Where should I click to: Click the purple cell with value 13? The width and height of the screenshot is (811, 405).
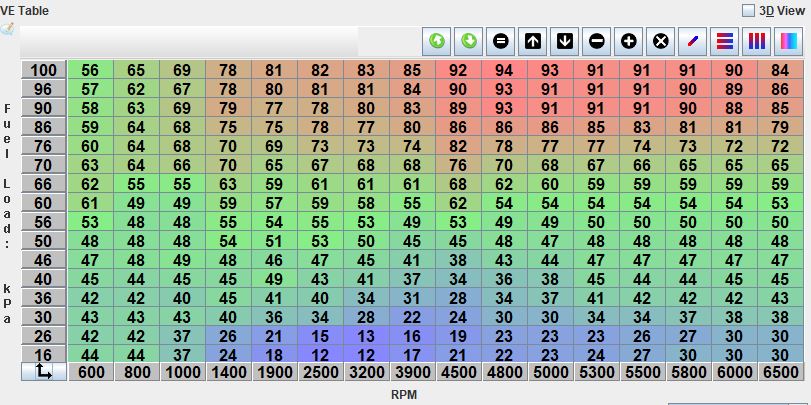pos(366,336)
